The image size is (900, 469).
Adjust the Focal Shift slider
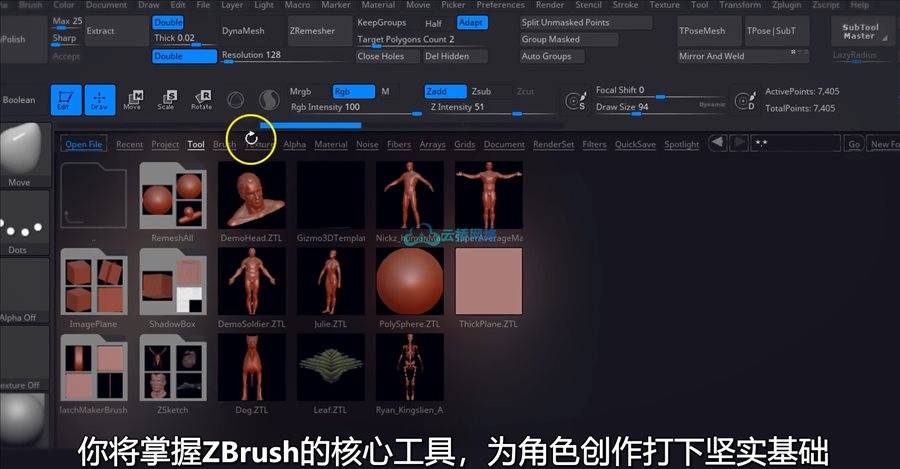click(x=659, y=91)
